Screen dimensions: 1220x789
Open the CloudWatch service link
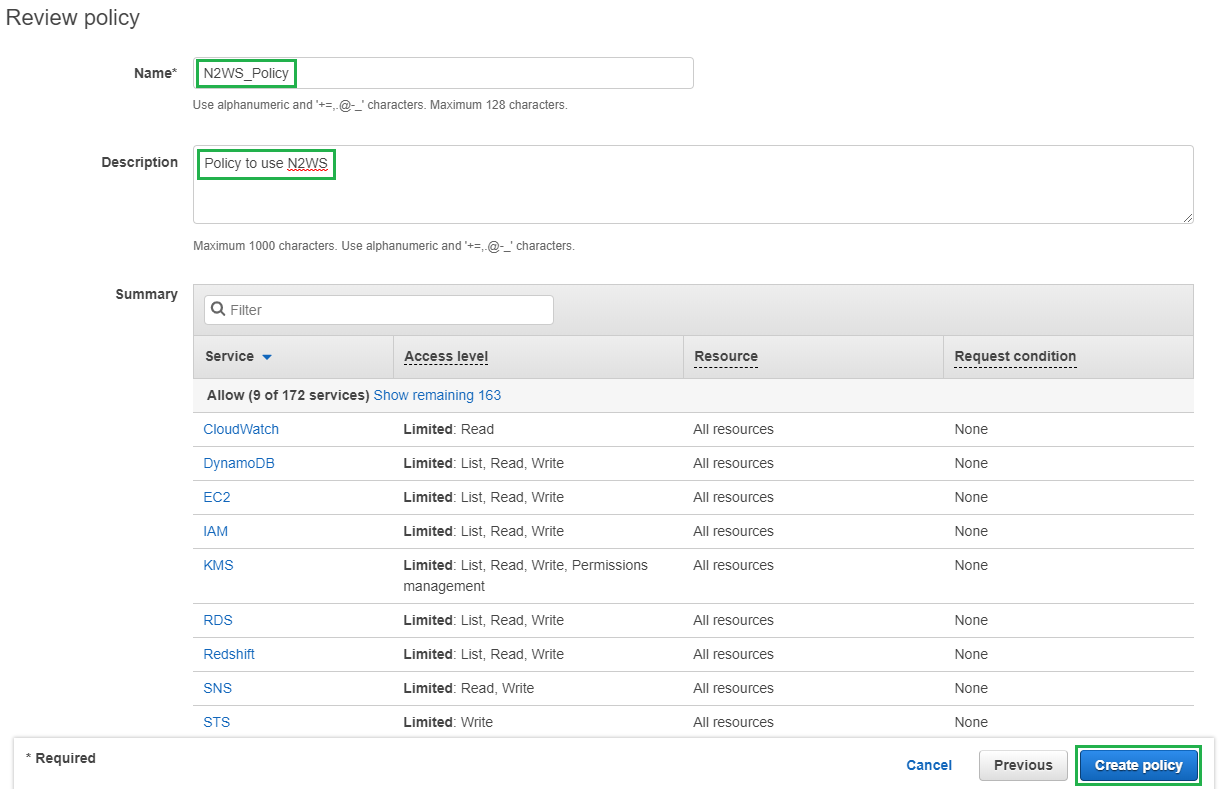click(241, 429)
